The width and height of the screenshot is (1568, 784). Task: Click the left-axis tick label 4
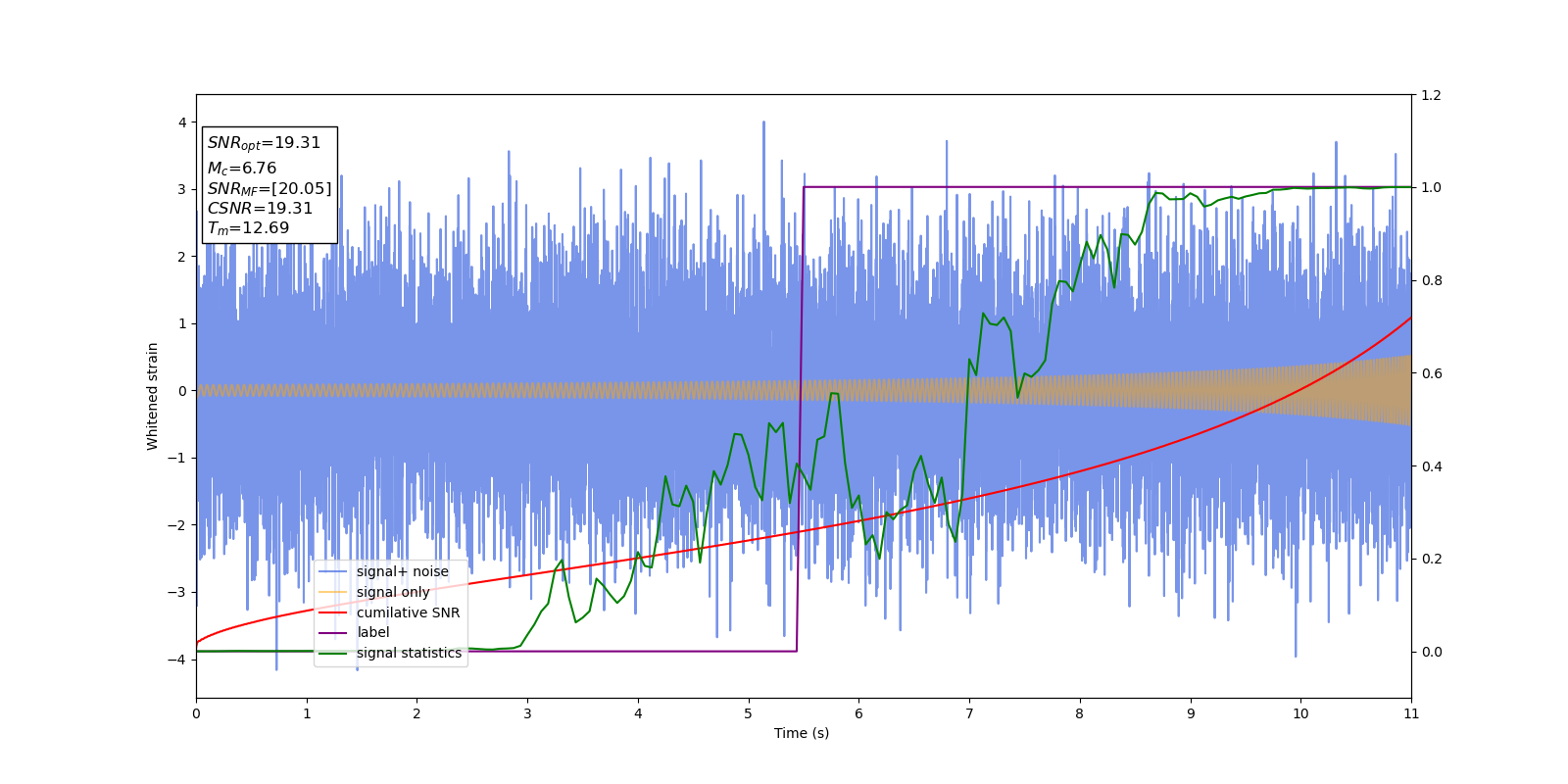182,122
